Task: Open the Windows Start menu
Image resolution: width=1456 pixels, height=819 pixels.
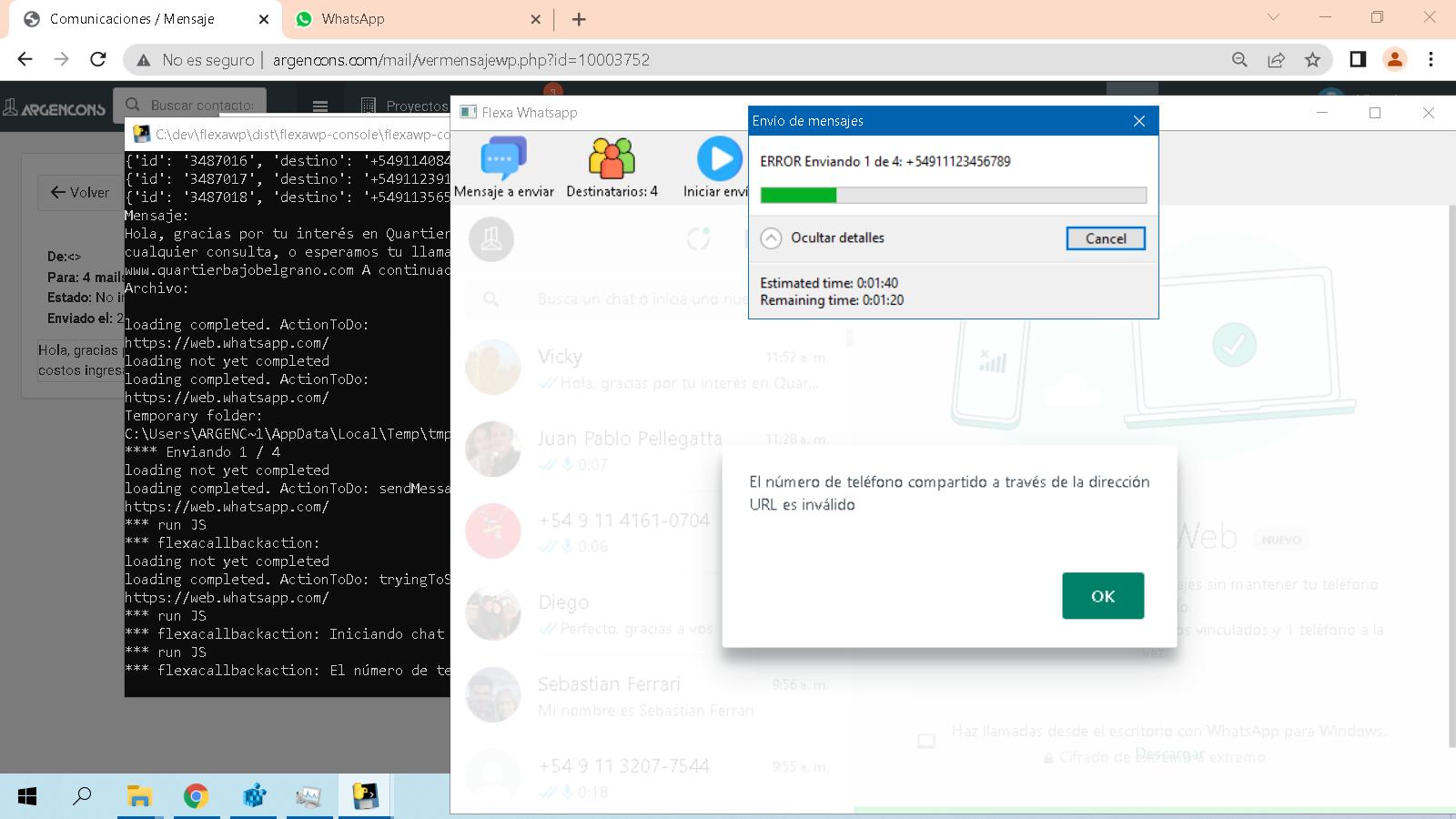Action: 27,796
